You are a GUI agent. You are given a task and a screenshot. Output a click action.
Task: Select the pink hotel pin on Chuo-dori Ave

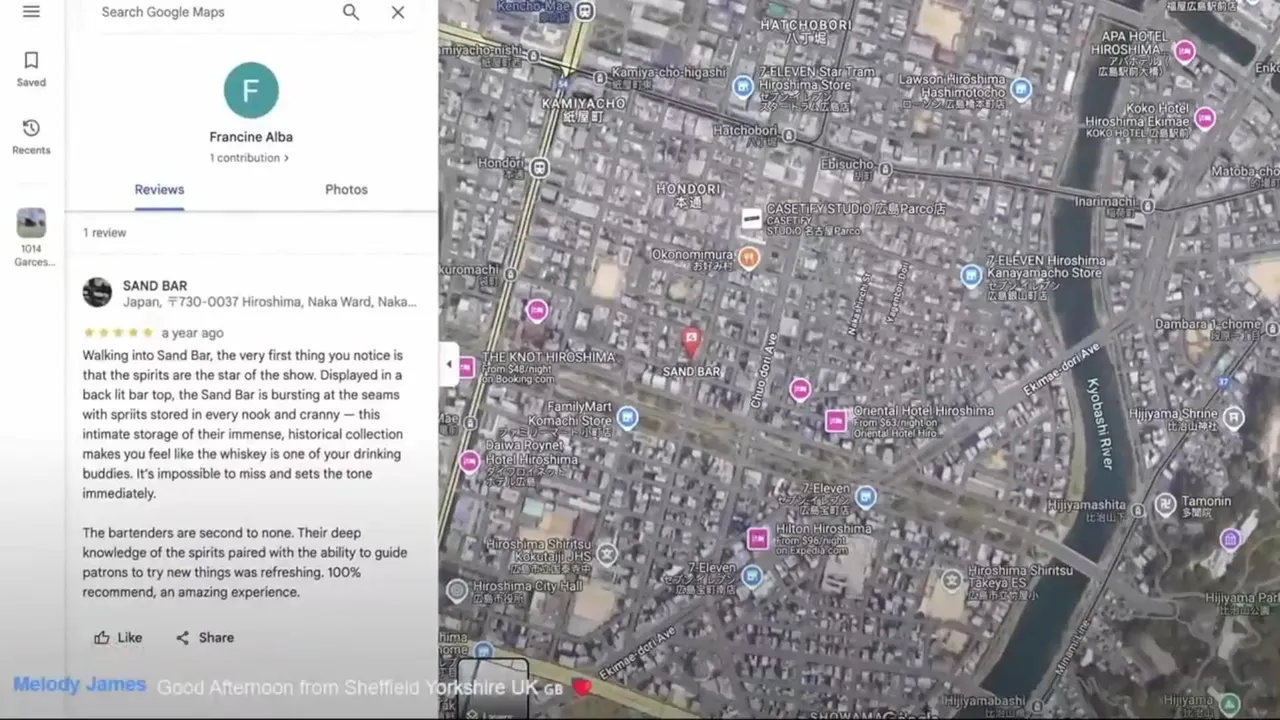800,389
